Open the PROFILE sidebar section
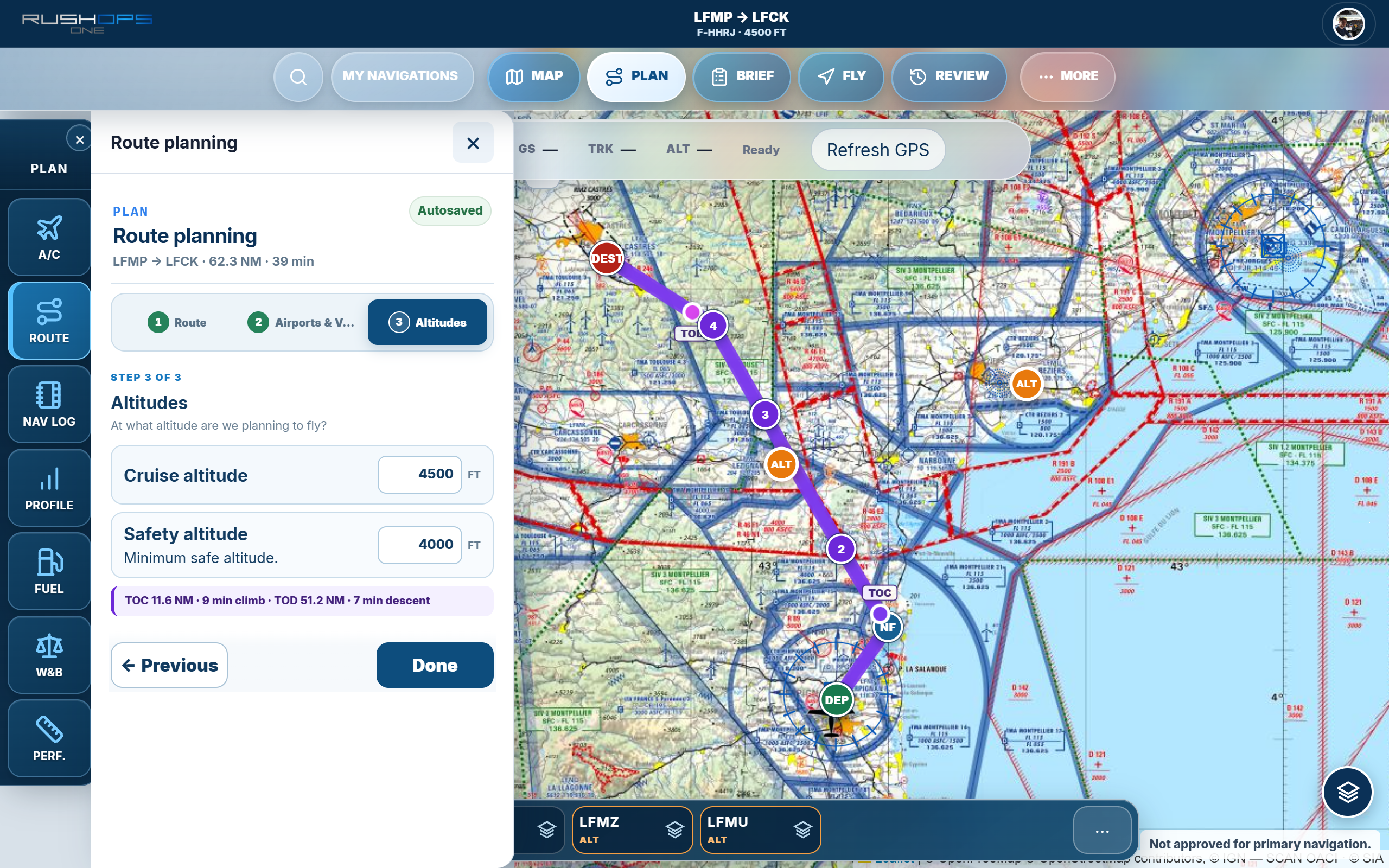The height and width of the screenshot is (868, 1389). (49, 487)
